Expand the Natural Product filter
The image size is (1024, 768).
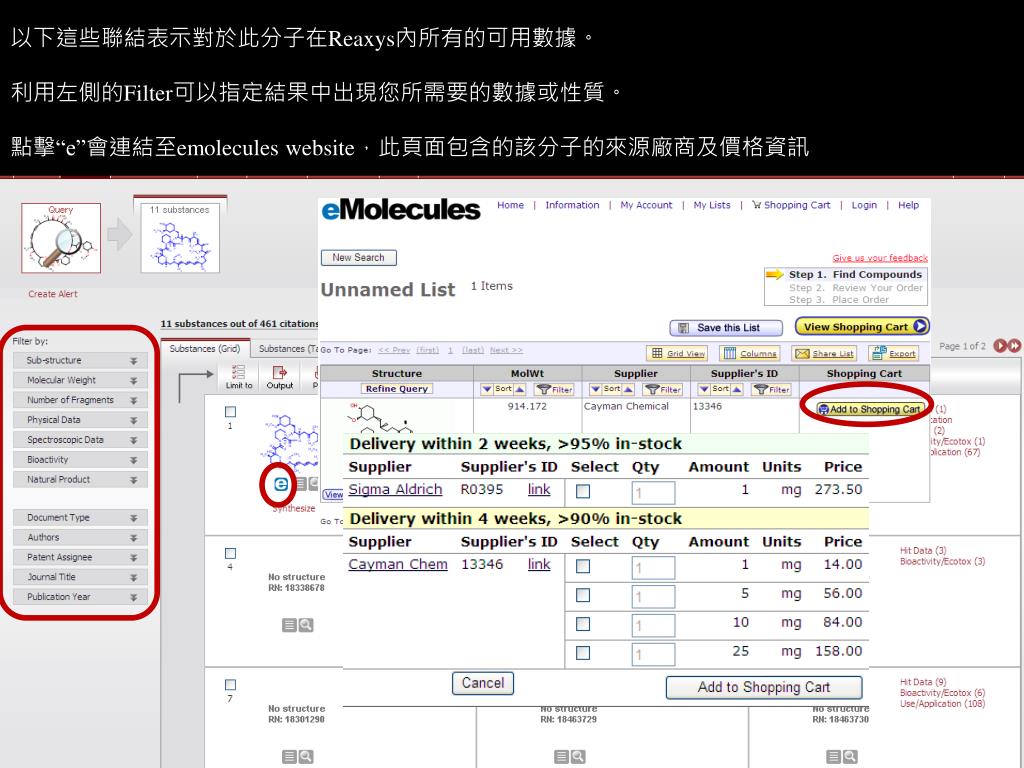[80, 479]
